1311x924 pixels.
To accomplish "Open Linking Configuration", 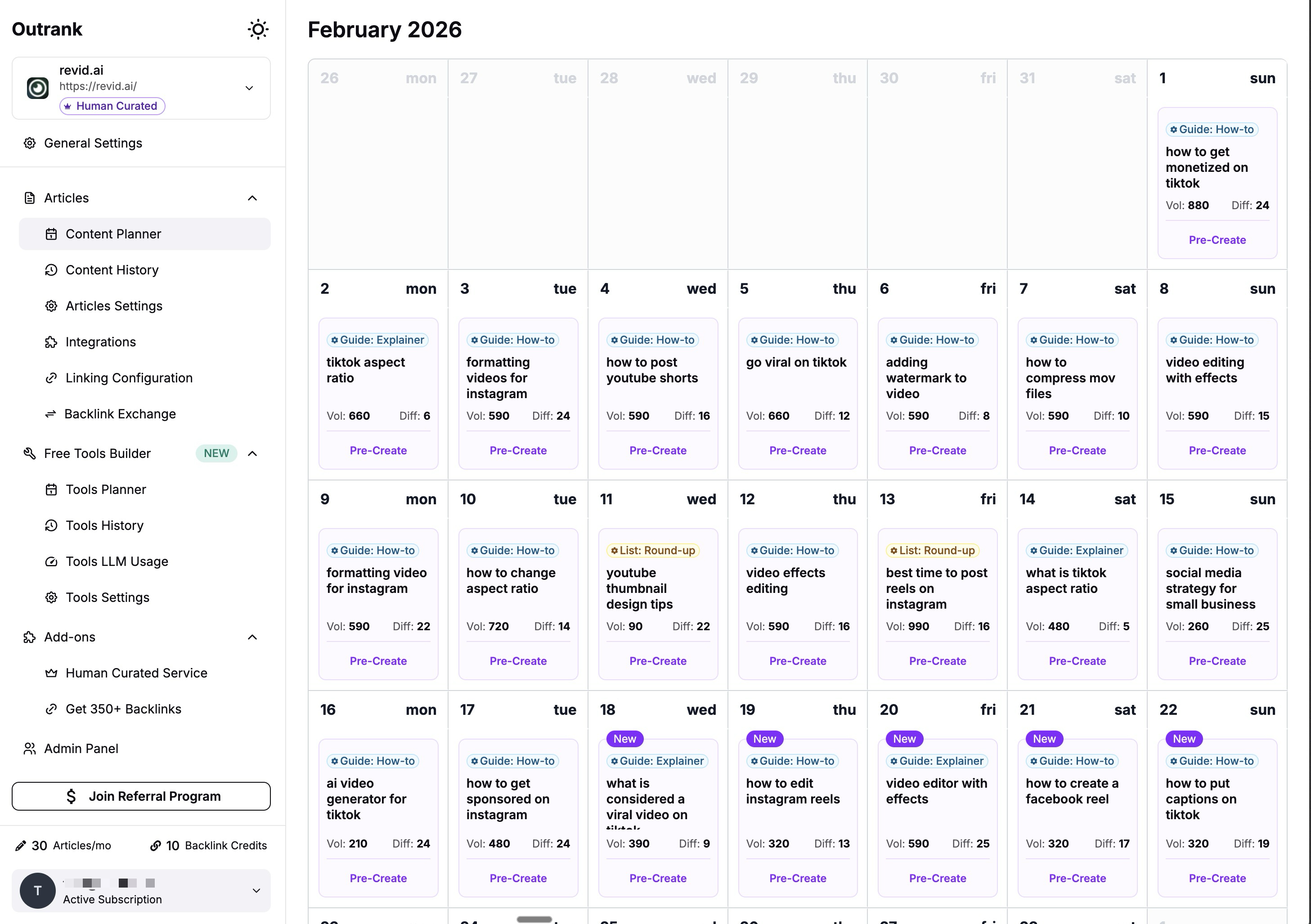I will 129,378.
